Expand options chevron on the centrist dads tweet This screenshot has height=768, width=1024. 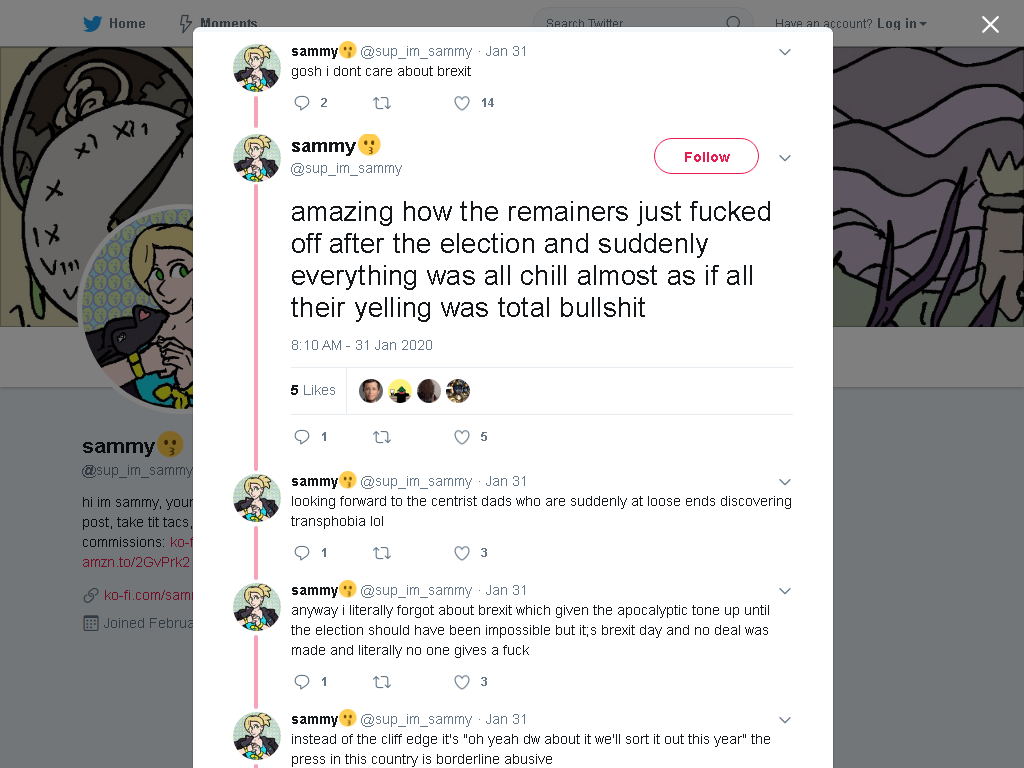(785, 482)
